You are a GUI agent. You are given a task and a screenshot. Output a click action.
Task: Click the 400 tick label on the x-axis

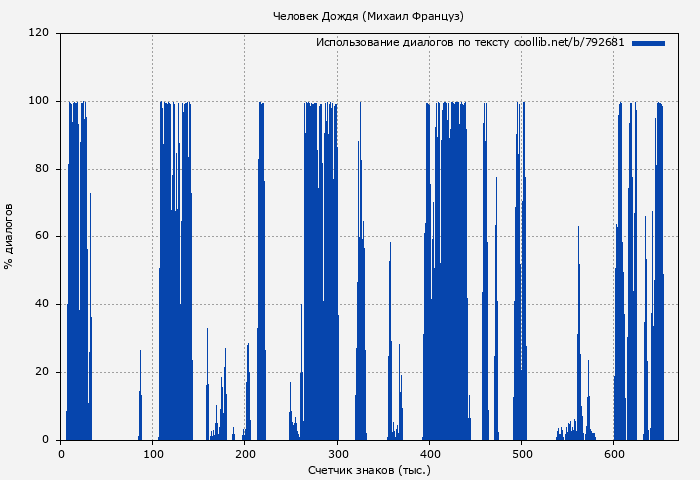pos(430,454)
